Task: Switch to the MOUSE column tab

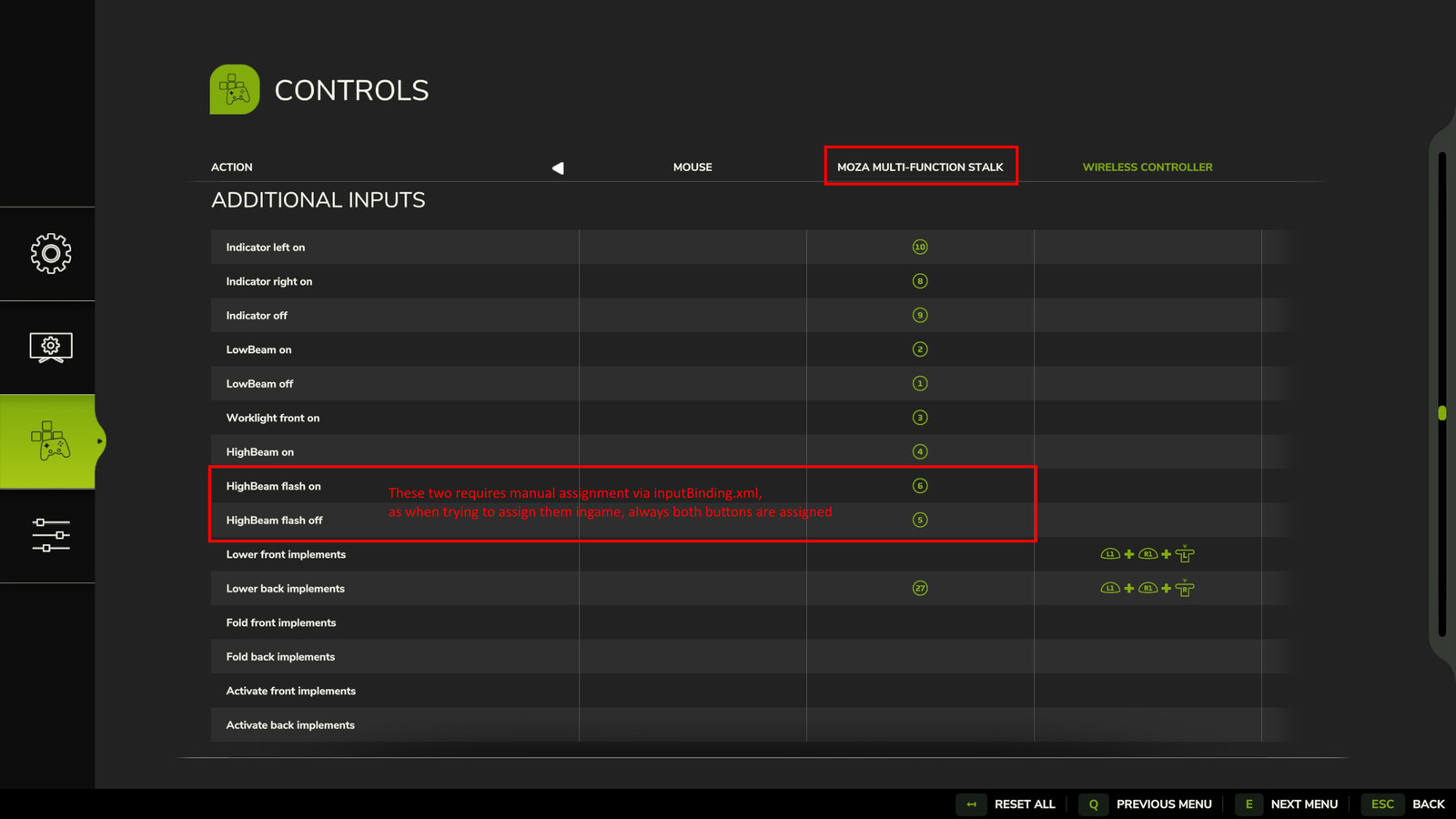Action: point(693,167)
